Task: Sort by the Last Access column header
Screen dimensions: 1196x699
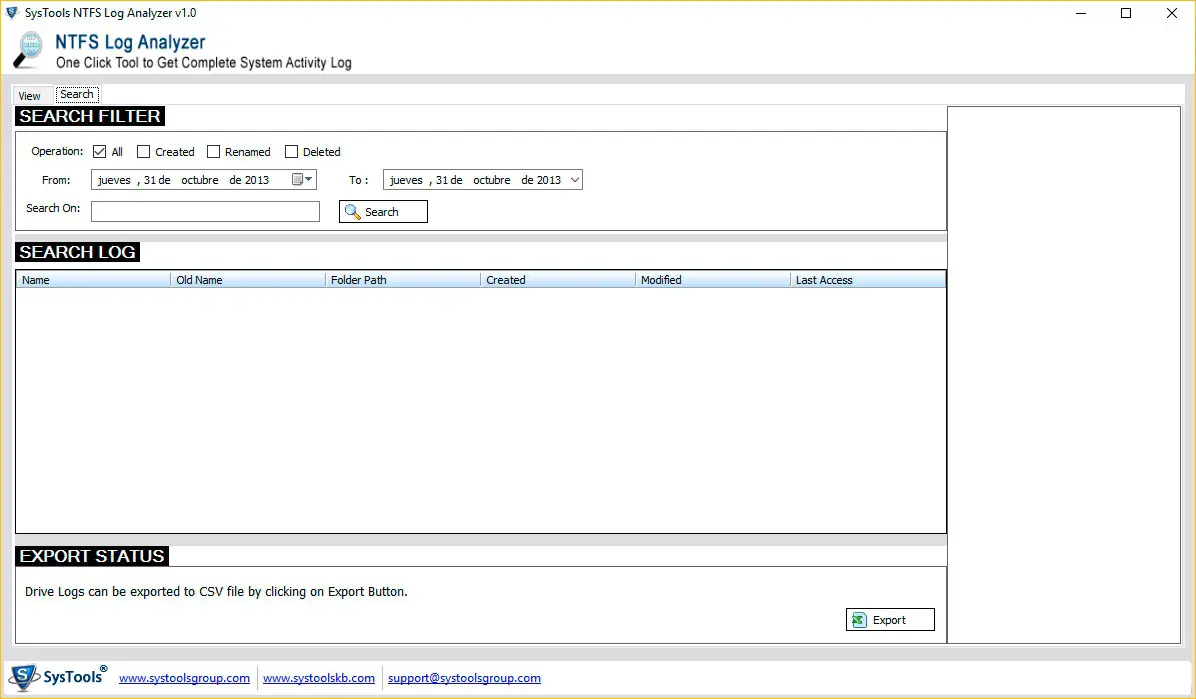Action: coord(868,280)
